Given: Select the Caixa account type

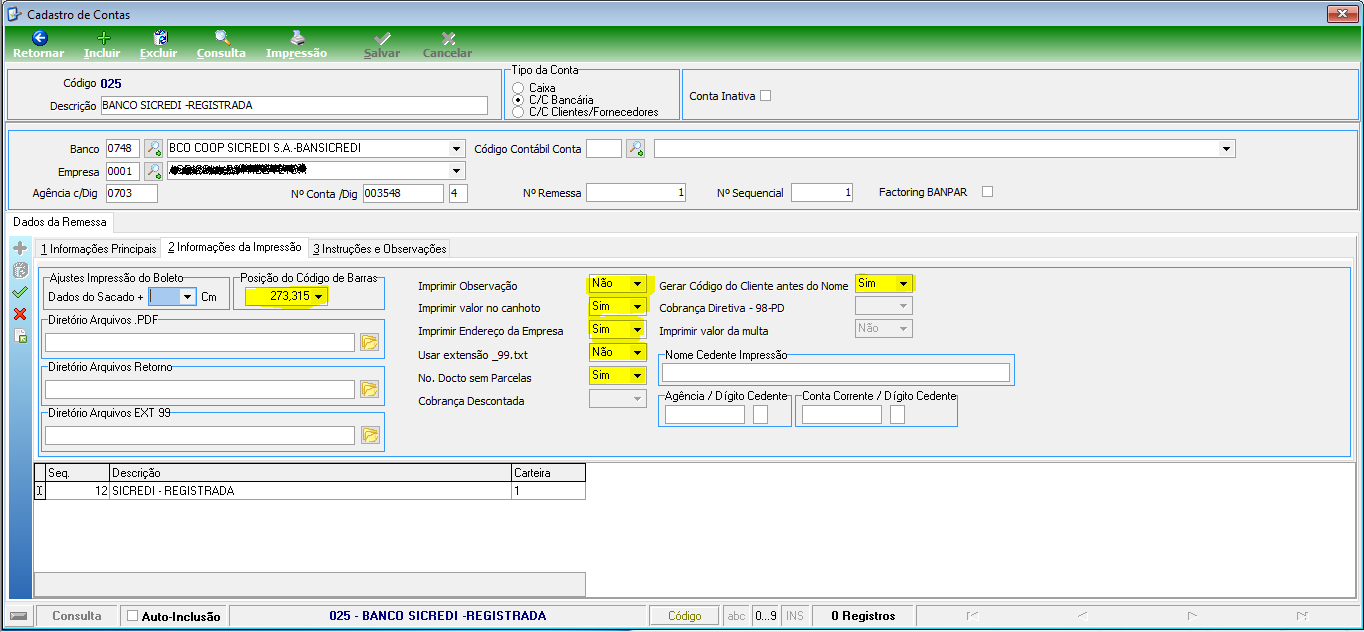Looking at the screenshot, I should [518, 88].
